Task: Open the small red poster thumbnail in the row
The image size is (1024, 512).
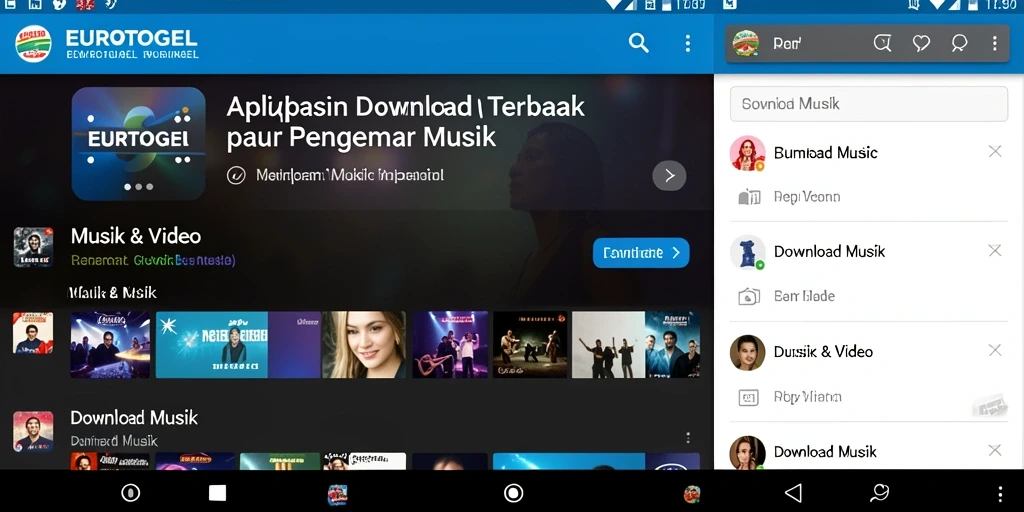Action: (33, 332)
